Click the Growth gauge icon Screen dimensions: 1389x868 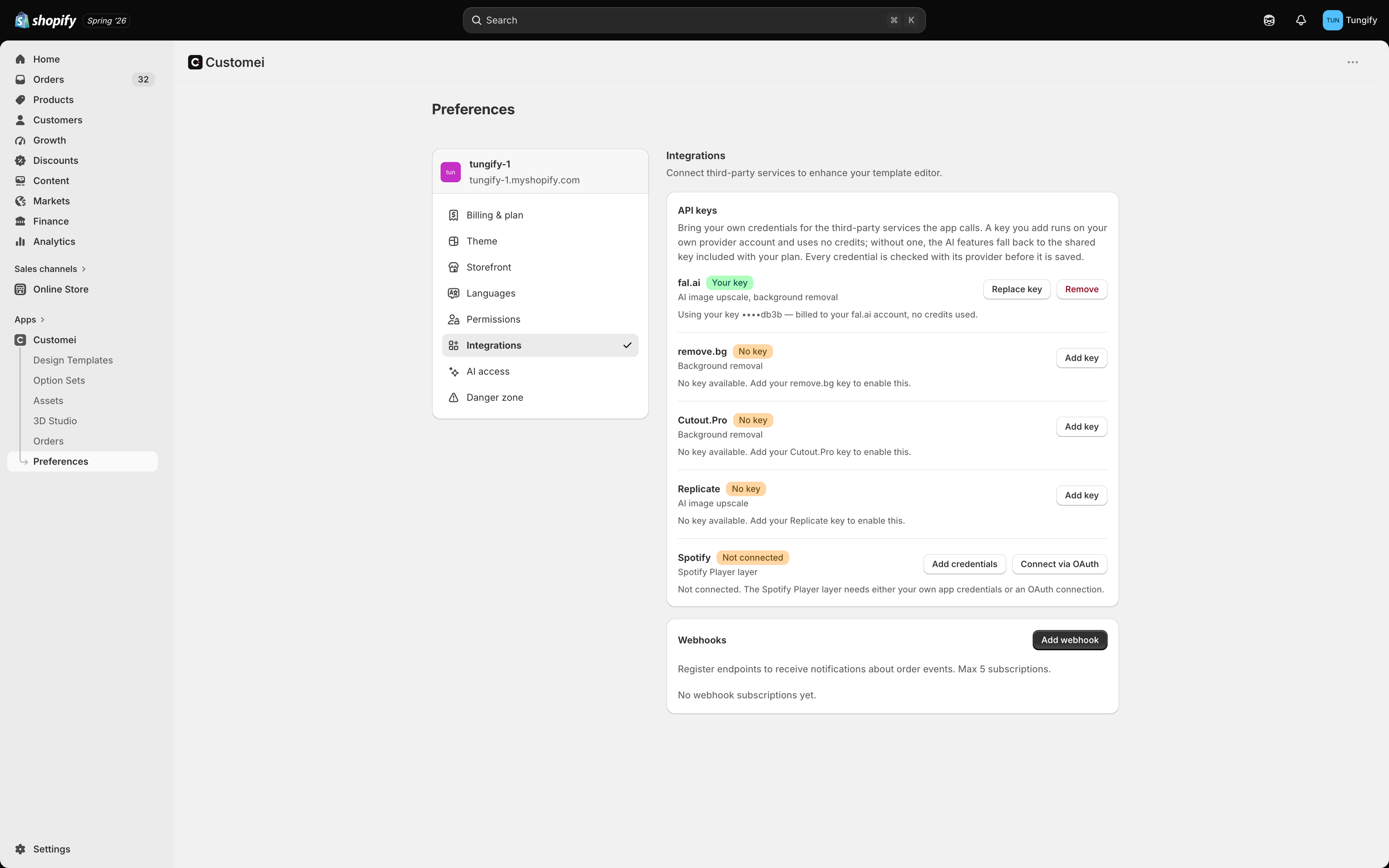(x=20, y=140)
